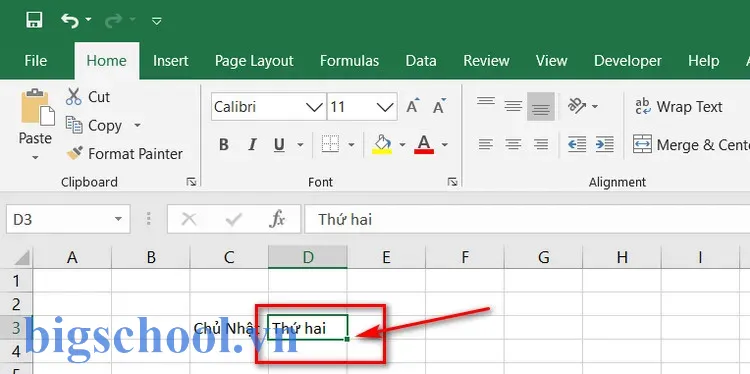750x374 pixels.
Task: Expand the font name dropdown arrow
Action: click(x=315, y=107)
